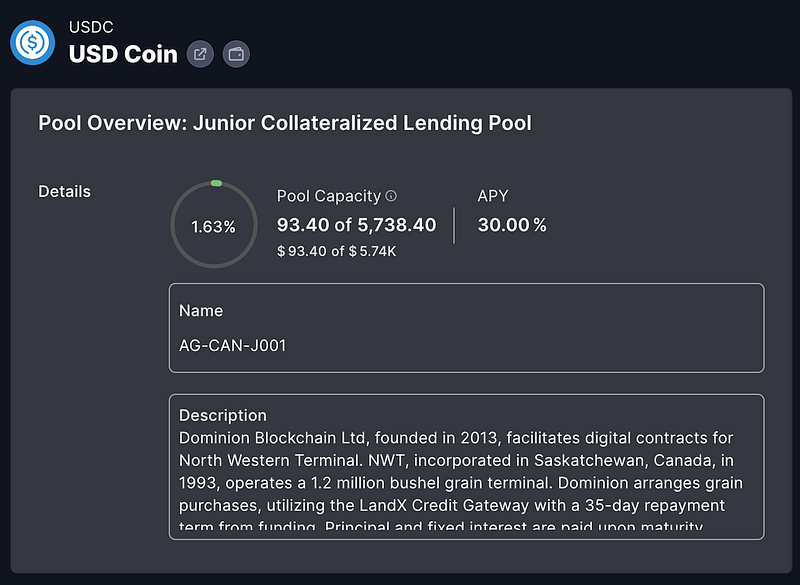Screen dimensions: 800x585
Task: Click the USDC coin logo
Action: click(33, 42)
